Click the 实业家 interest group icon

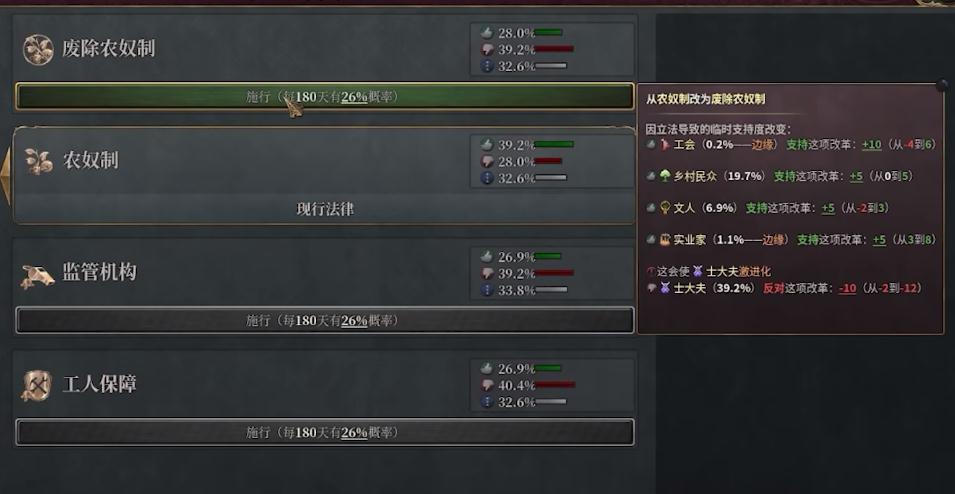click(x=665, y=240)
